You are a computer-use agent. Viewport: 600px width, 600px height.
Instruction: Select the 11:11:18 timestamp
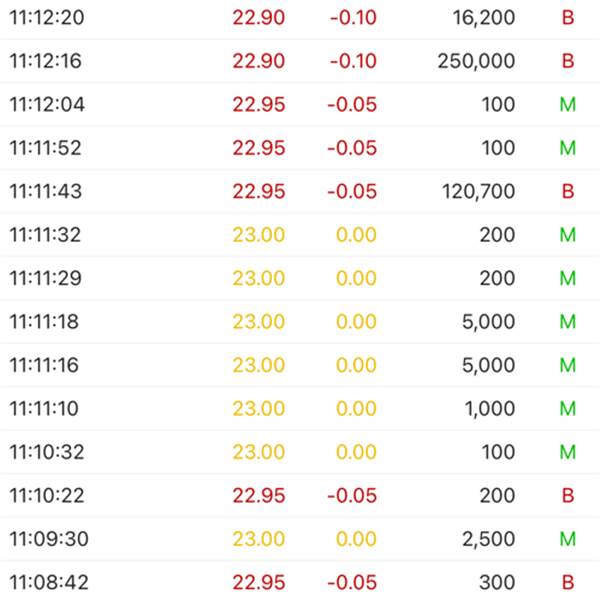(x=44, y=322)
